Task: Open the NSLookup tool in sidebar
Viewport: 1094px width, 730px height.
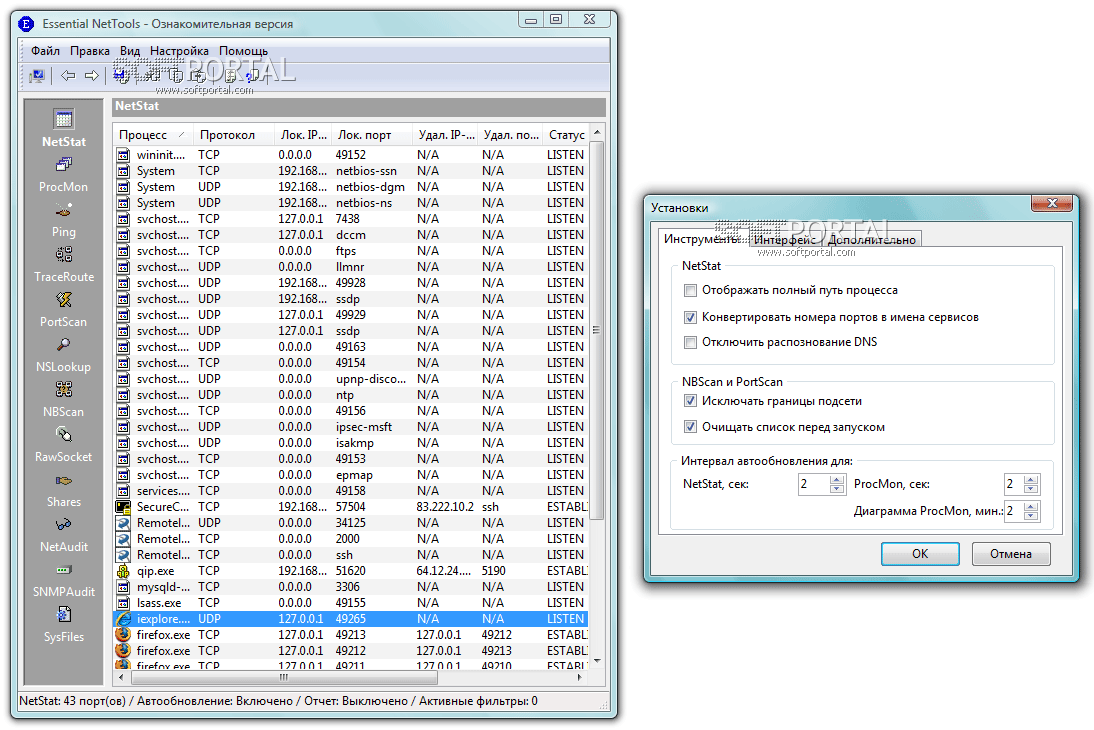Action: click(x=63, y=355)
